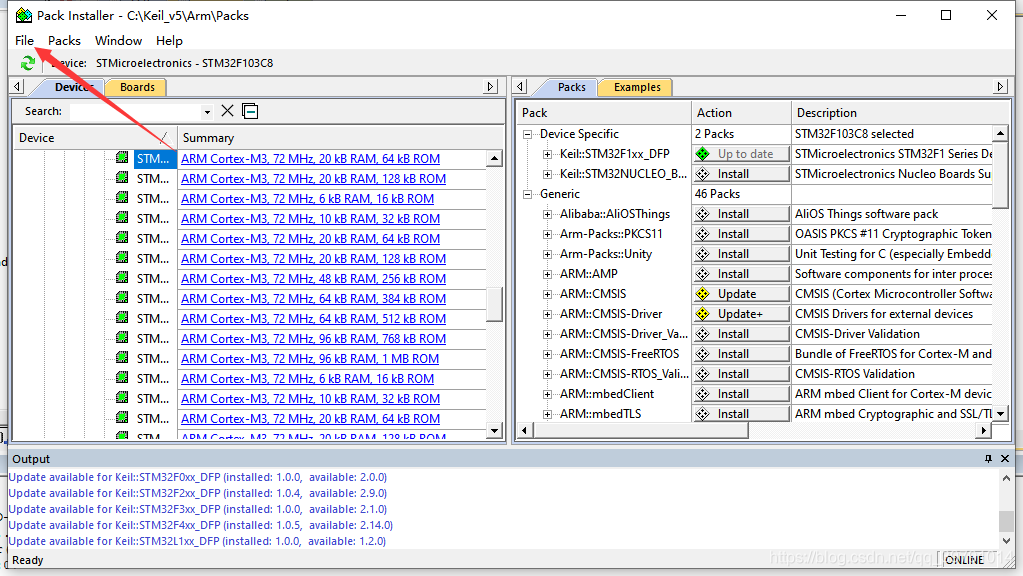The width and height of the screenshot is (1023, 576).
Task: Install ARM::AMP pack
Action: point(741,274)
